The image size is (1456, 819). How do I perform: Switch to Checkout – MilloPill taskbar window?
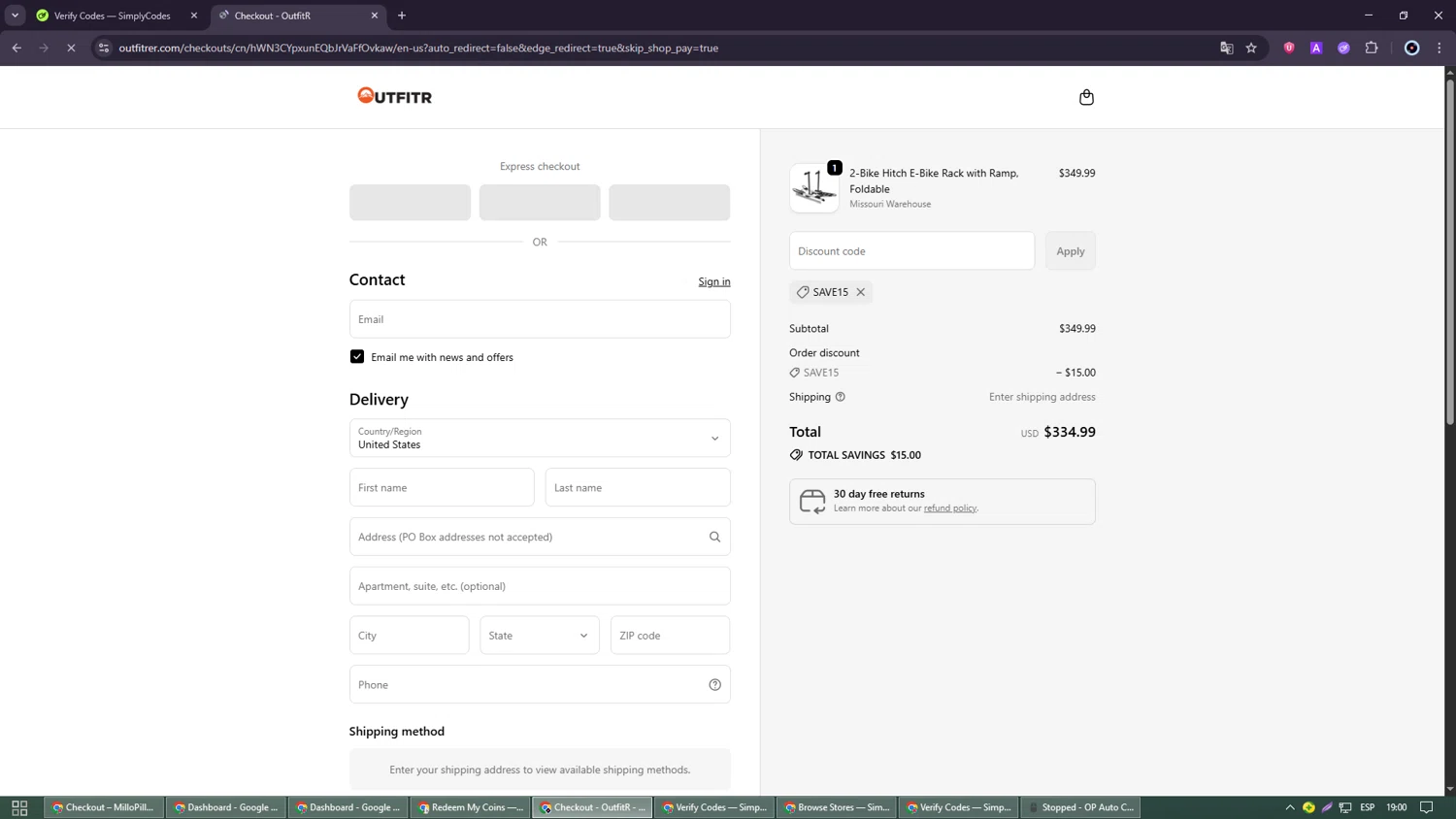(x=104, y=807)
